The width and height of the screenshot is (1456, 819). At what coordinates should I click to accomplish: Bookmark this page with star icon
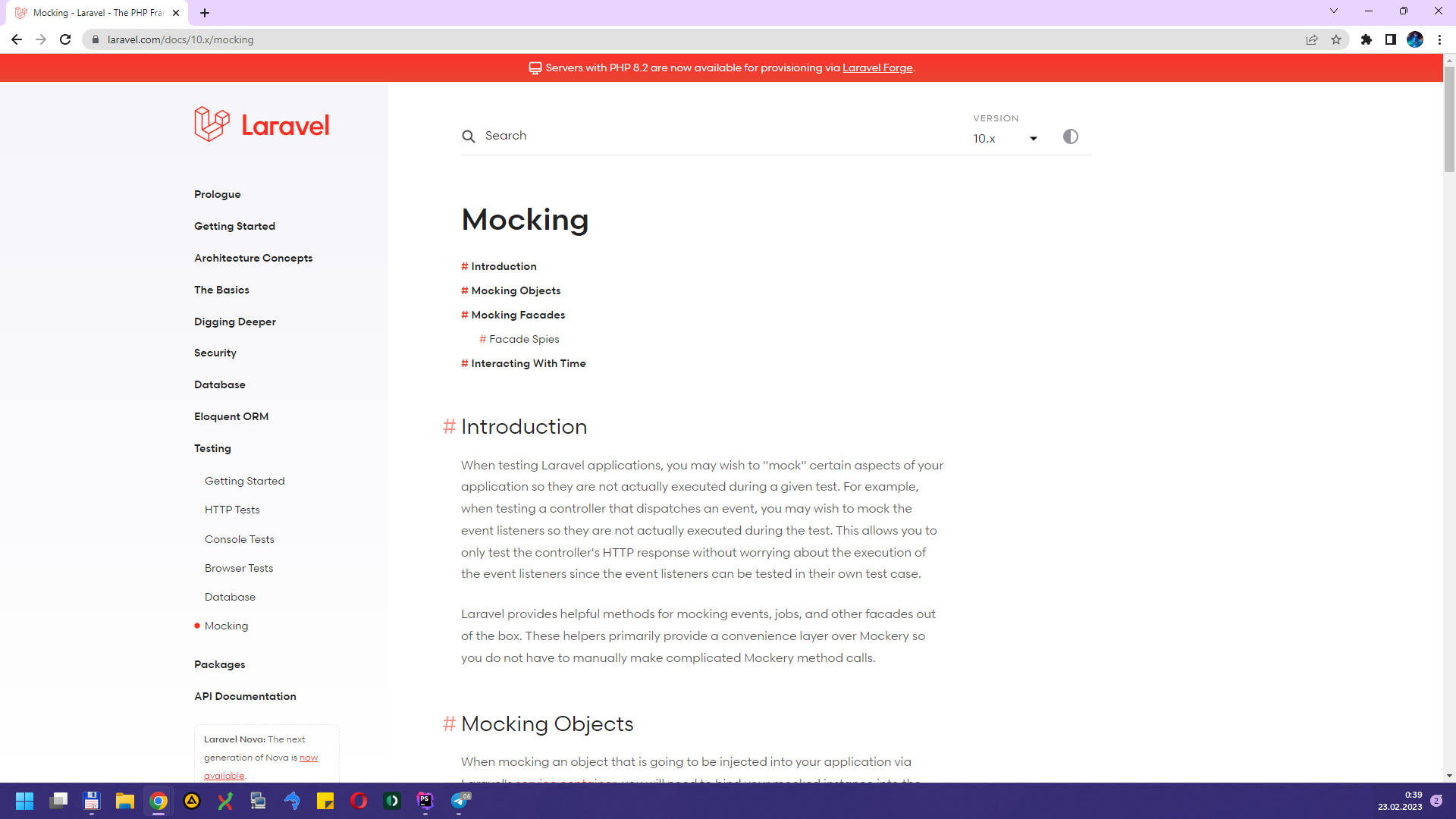tap(1336, 39)
